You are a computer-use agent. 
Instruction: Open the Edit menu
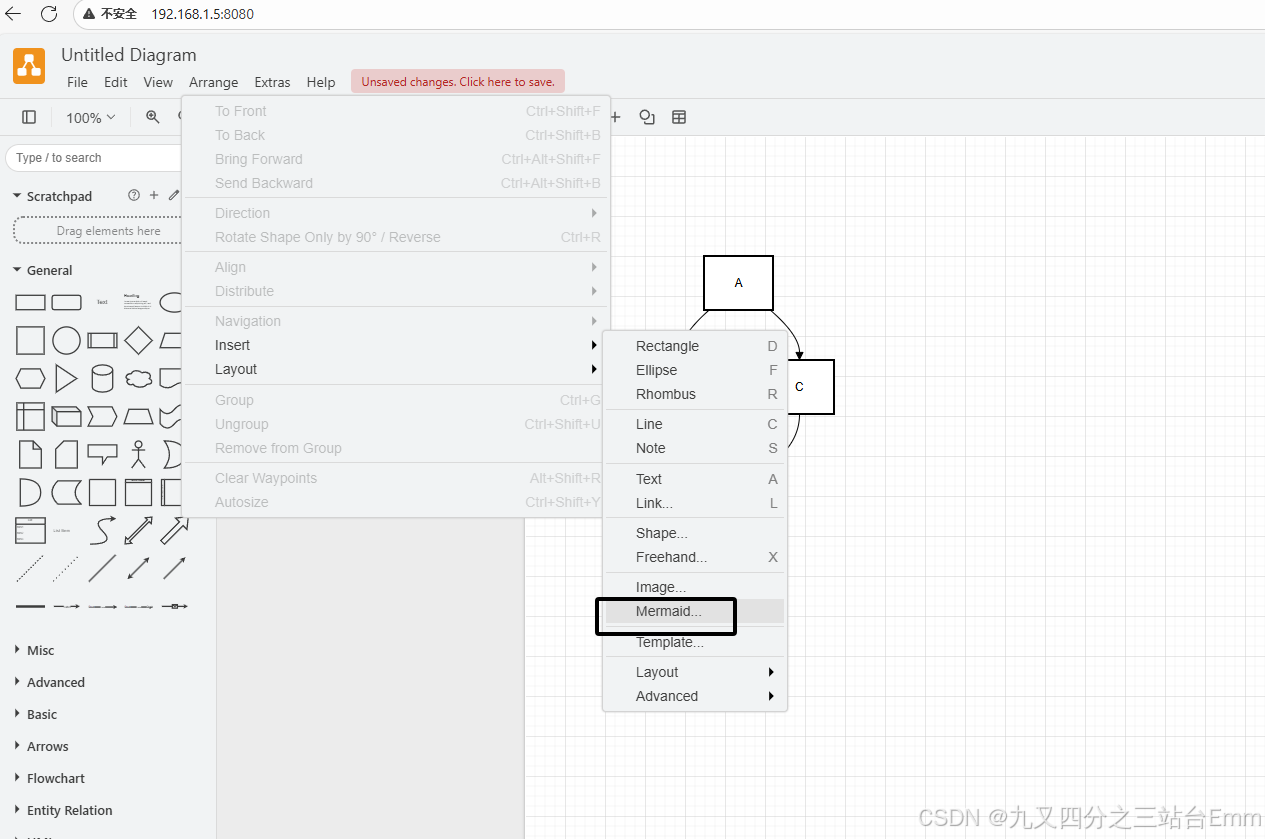click(x=116, y=82)
